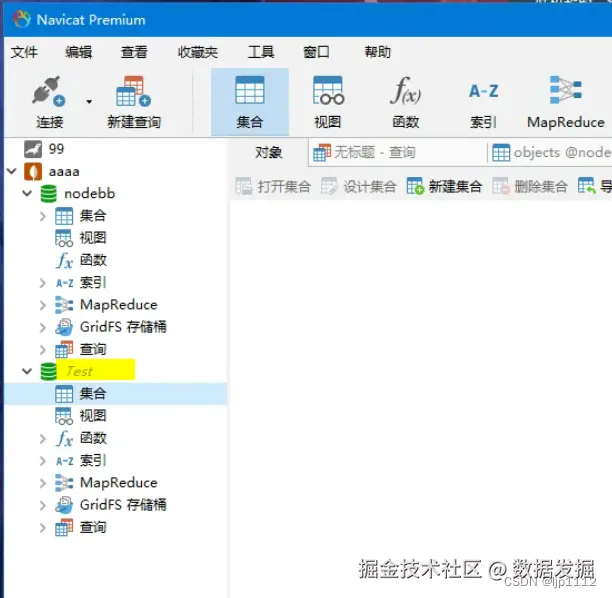
Task: Select the MapReduce toolbar icon
Action: pos(566,90)
